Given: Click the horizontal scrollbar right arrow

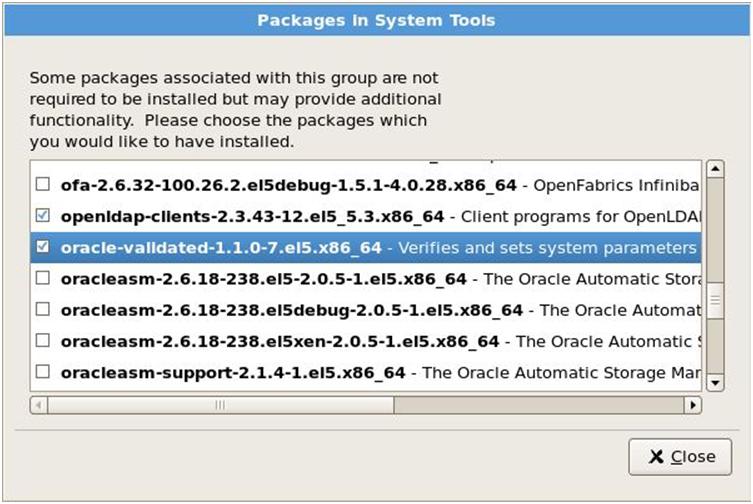Looking at the screenshot, I should tap(692, 405).
